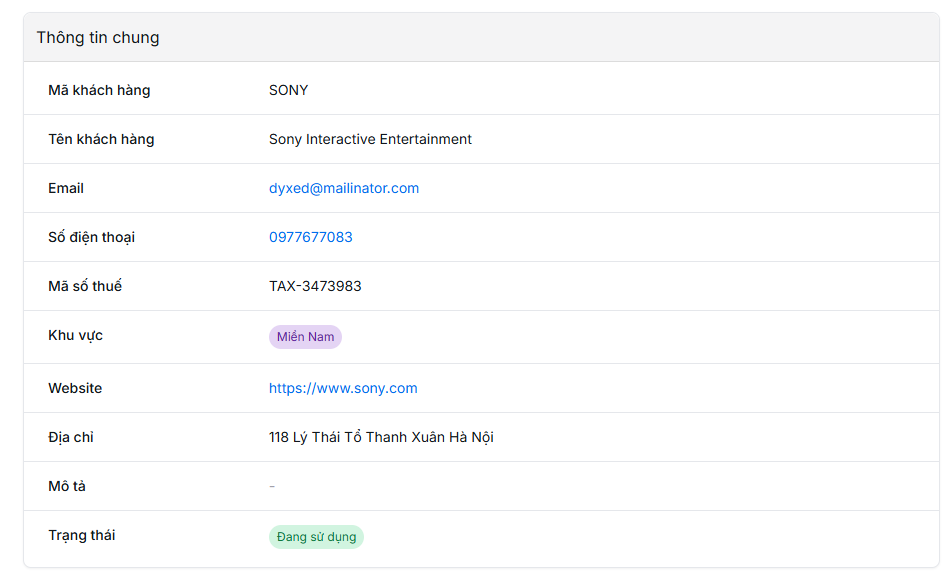Click the tax code value TAX-3473983
The image size is (948, 581).
(x=315, y=286)
